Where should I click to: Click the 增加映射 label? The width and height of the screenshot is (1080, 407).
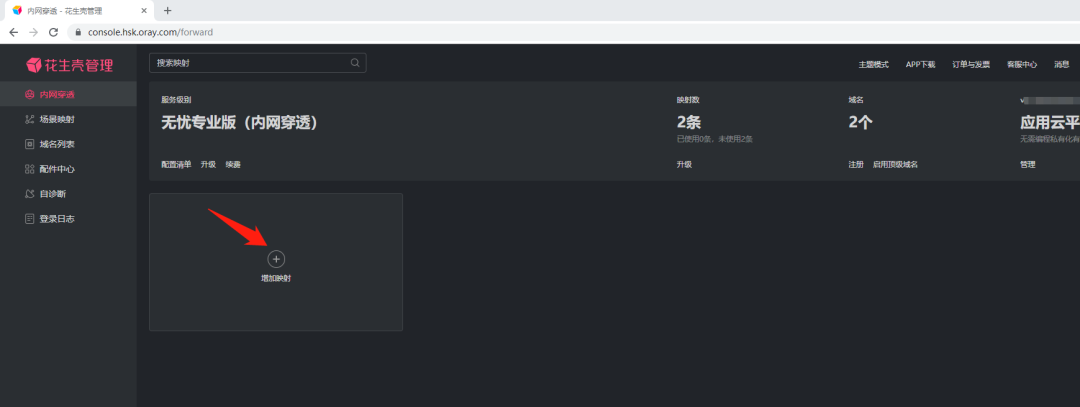click(x=276, y=278)
